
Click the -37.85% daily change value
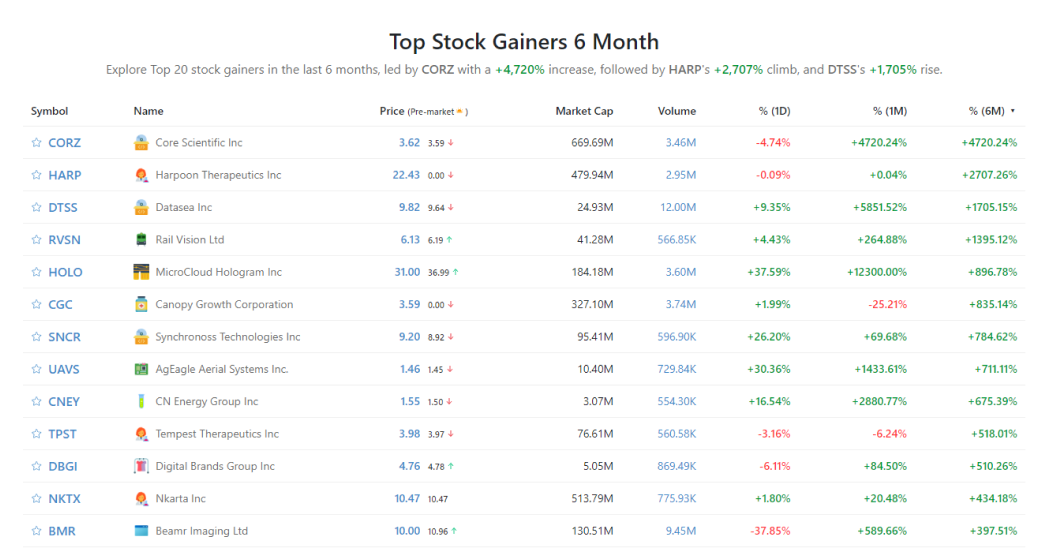point(770,531)
